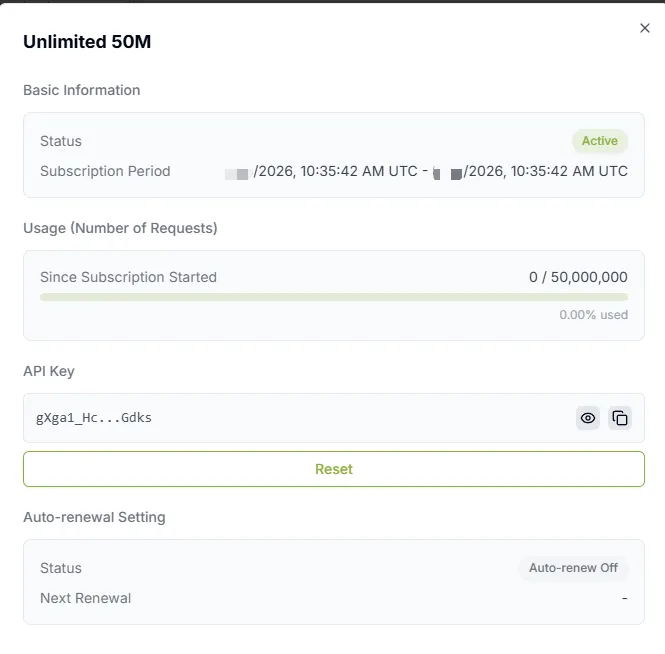
Task: Click the Since Subscription Started label
Action: [x=129, y=277]
